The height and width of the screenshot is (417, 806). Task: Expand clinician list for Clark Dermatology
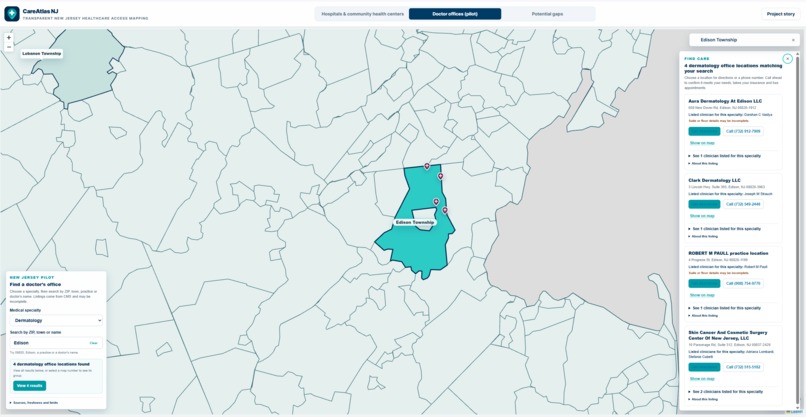pyautogui.click(x=725, y=228)
